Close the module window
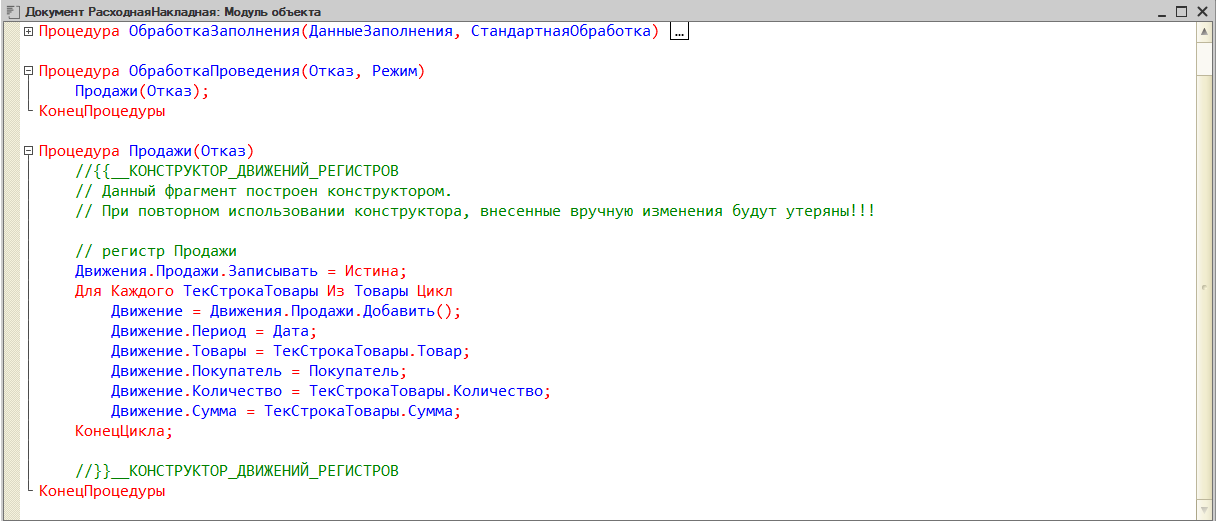The width and height of the screenshot is (1216, 521). click(x=1203, y=11)
